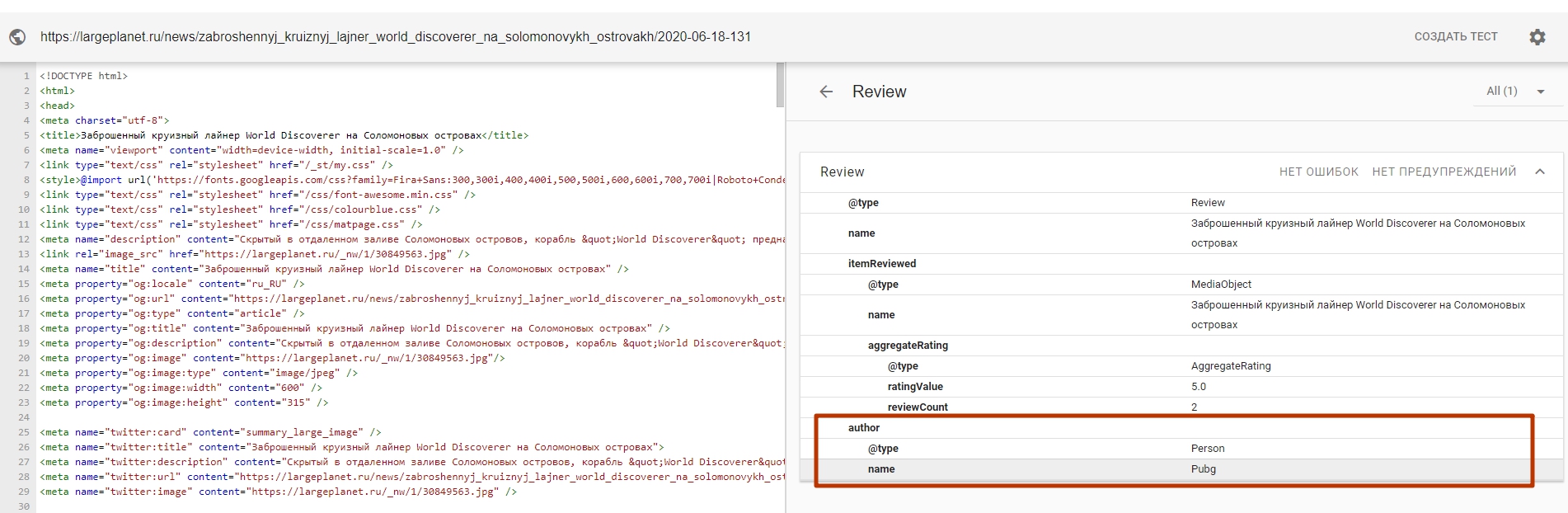Viewport: 1568px width, 513px height.
Task: Click the aggregateRating property row
Action: pyautogui.click(x=1181, y=346)
